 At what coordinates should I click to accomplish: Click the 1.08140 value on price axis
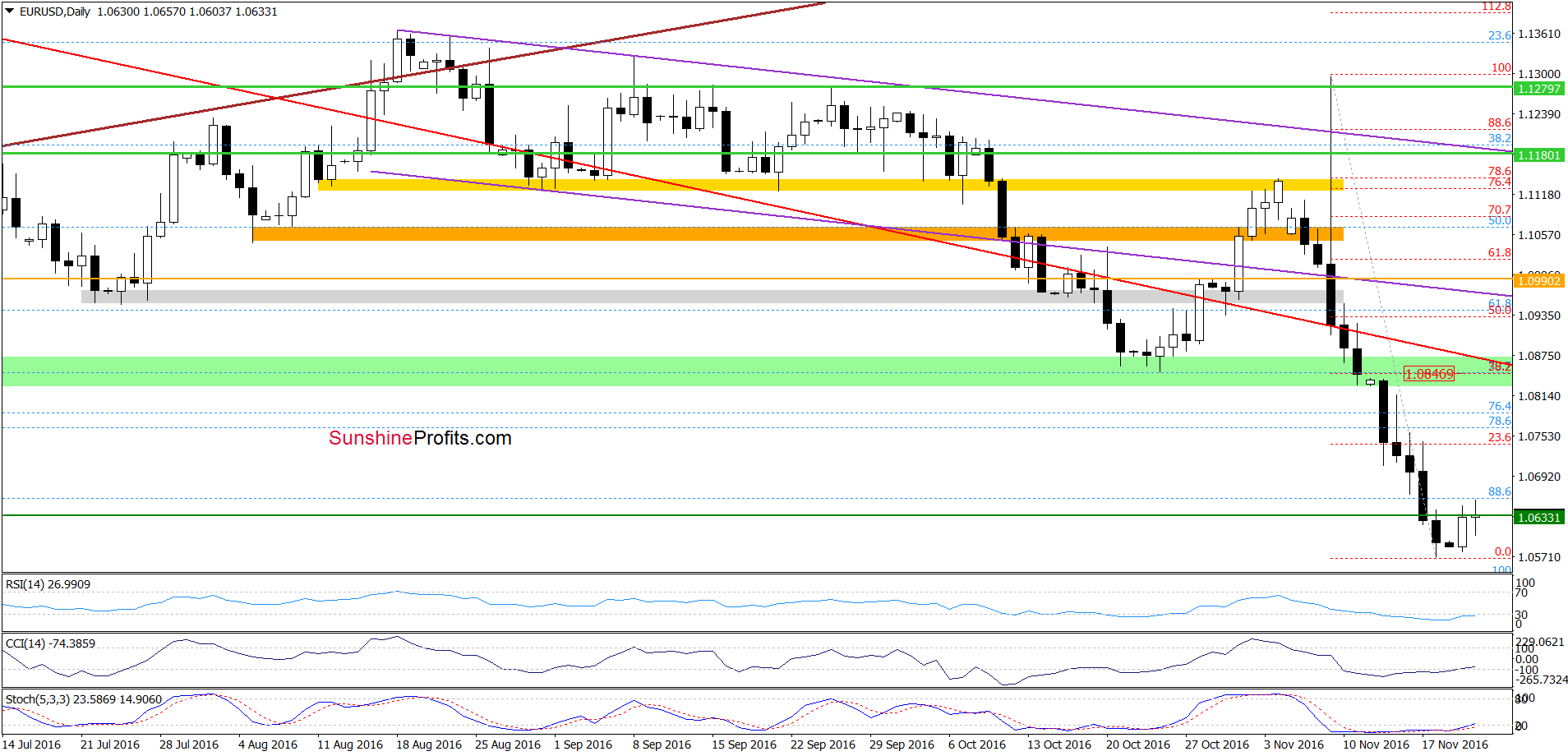[x=1539, y=396]
